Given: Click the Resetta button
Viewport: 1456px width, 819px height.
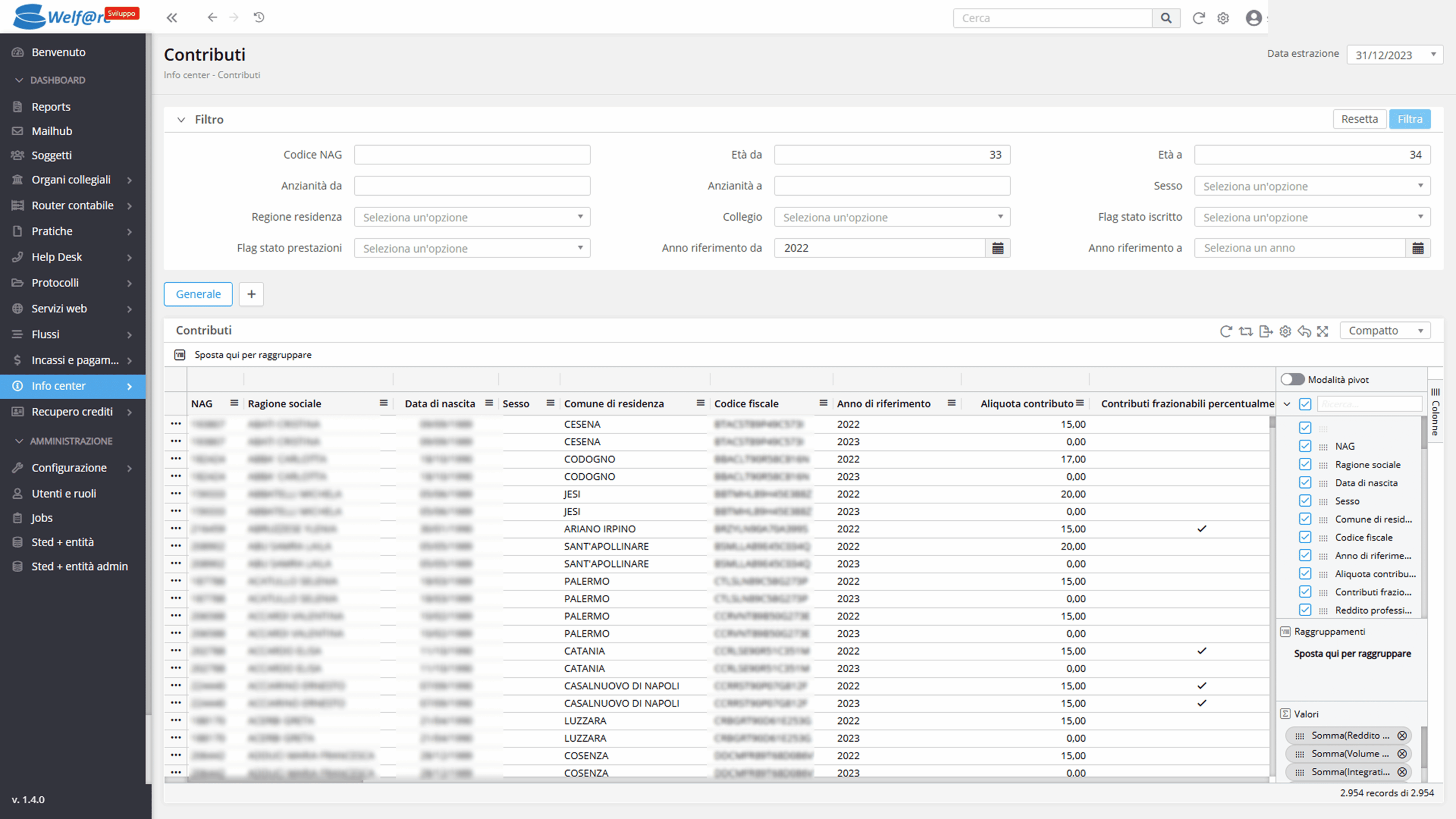Looking at the screenshot, I should click(x=1359, y=119).
